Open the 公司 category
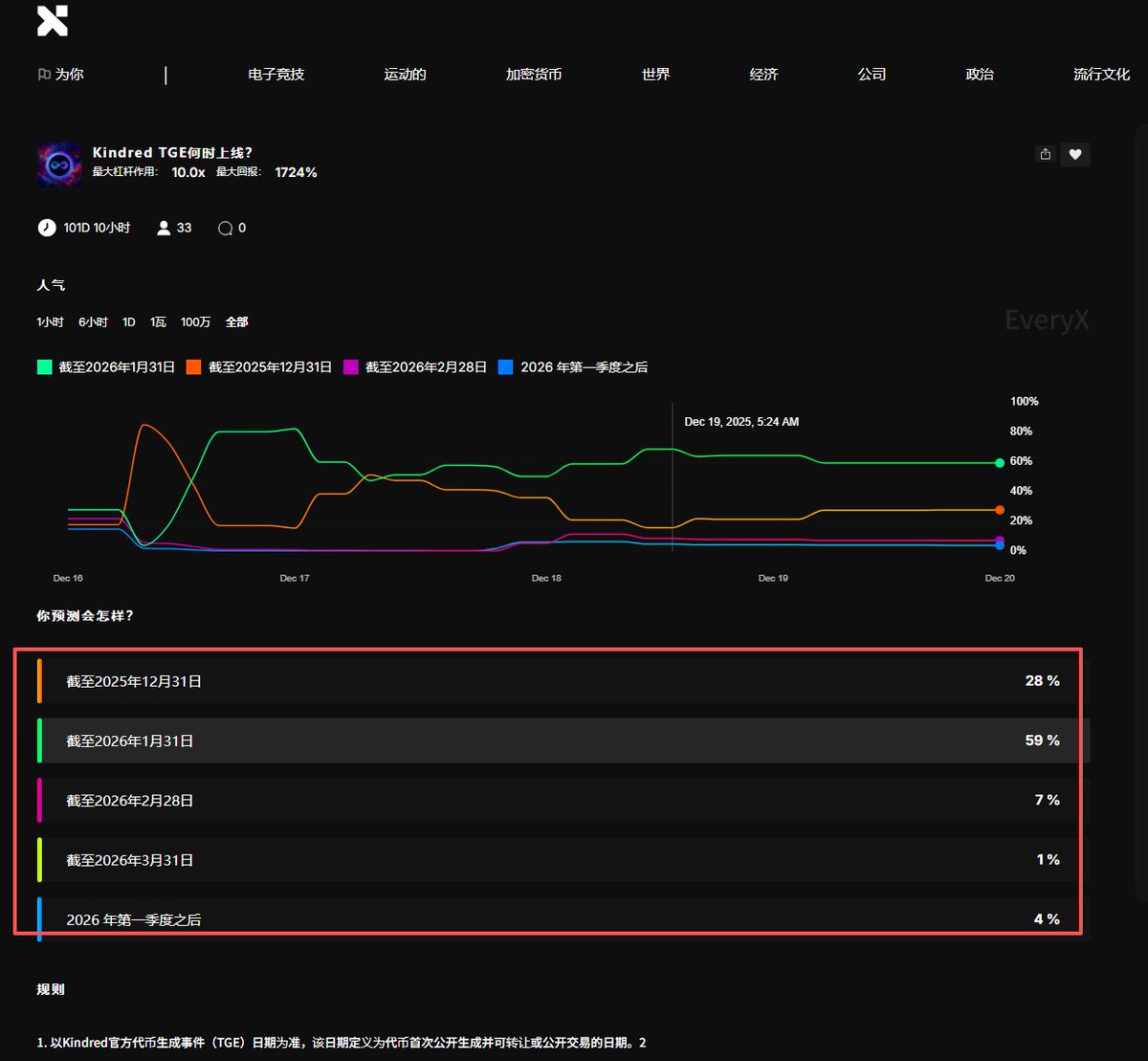The width and height of the screenshot is (1148, 1061). 872,74
